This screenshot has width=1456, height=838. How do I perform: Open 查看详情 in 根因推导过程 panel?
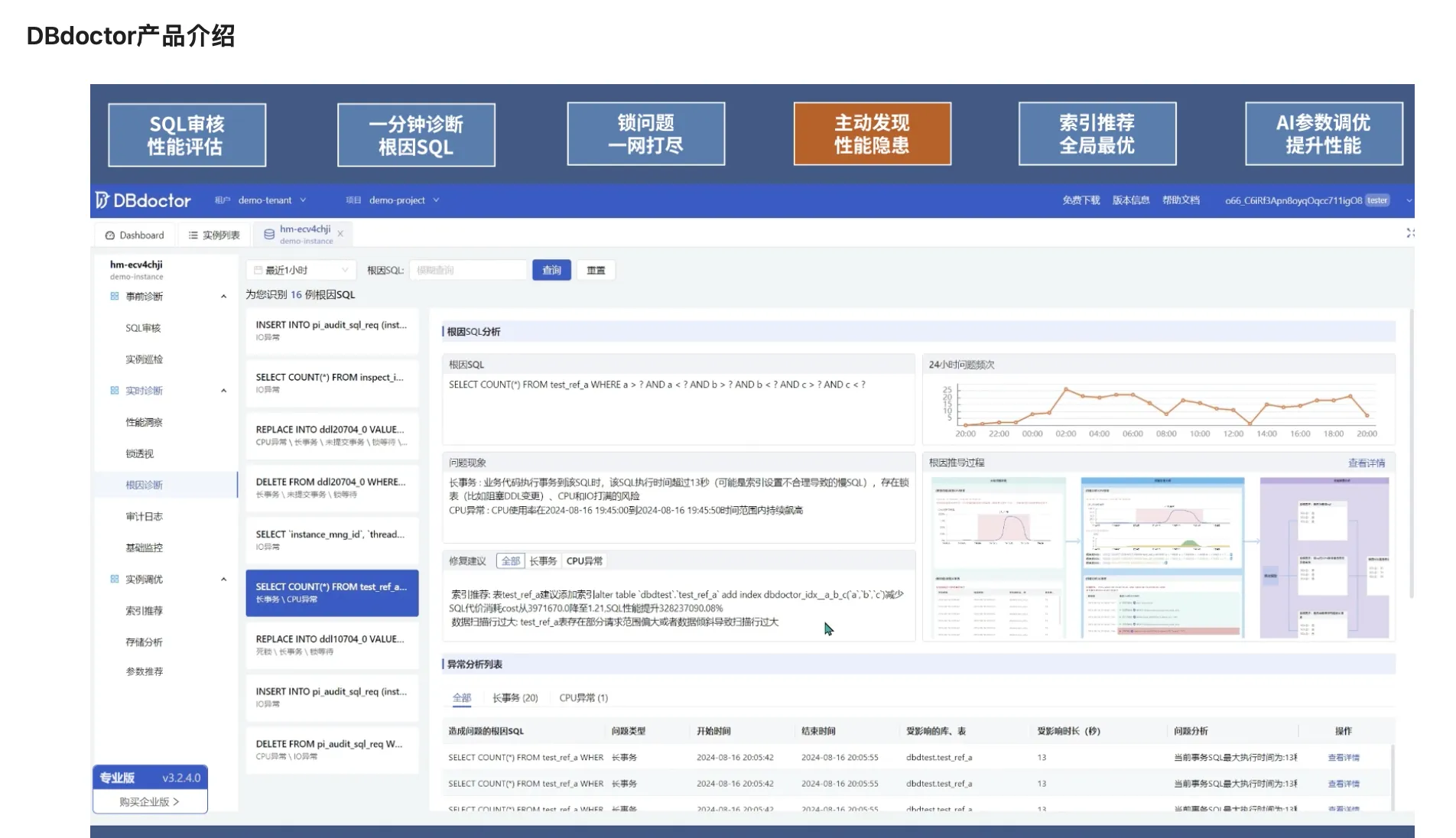(1366, 463)
